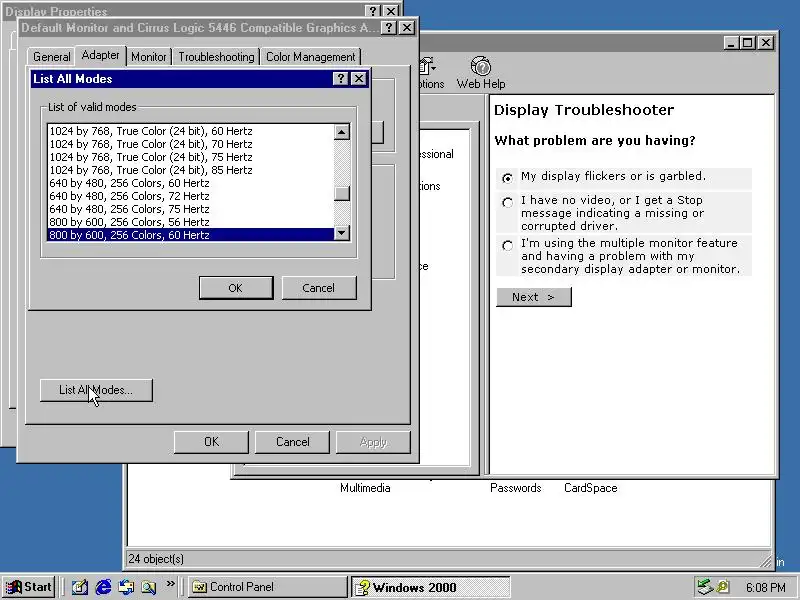The width and height of the screenshot is (800, 600).
Task: Choose the multiple monitor feature problem option
Action: click(507, 245)
